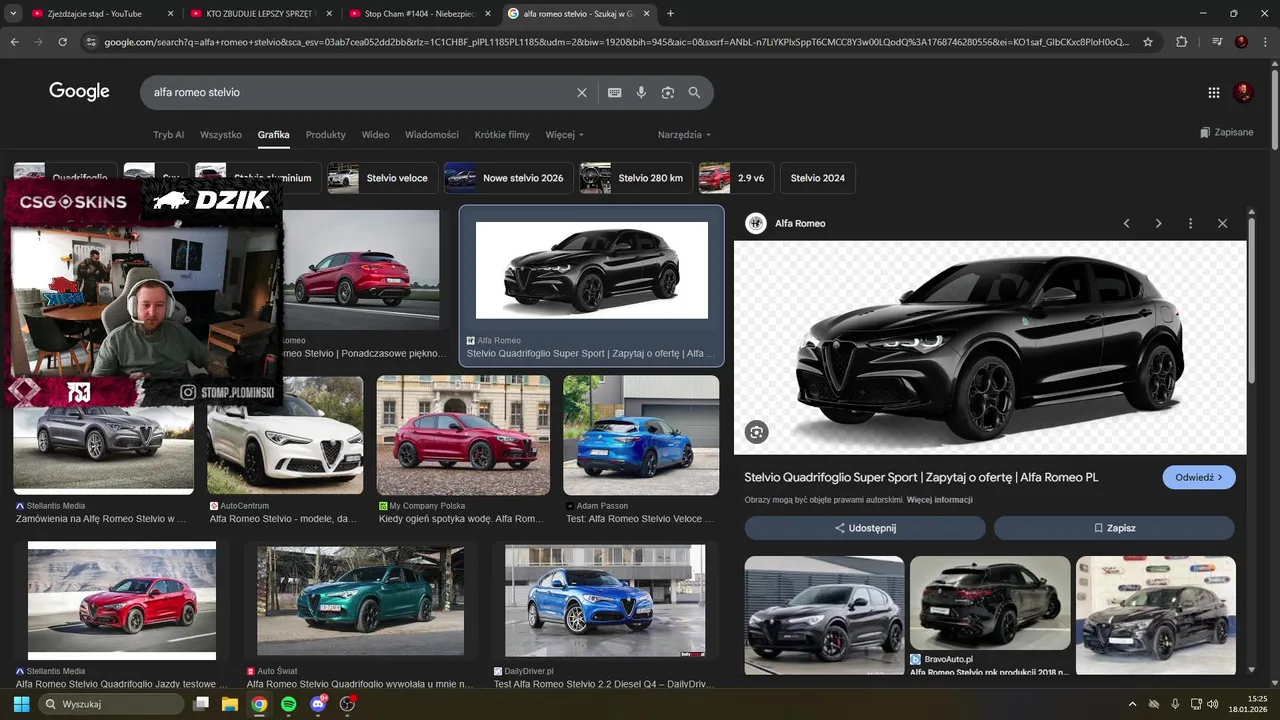
Task: Switch to the Wszystko results tab
Action: pos(221,135)
